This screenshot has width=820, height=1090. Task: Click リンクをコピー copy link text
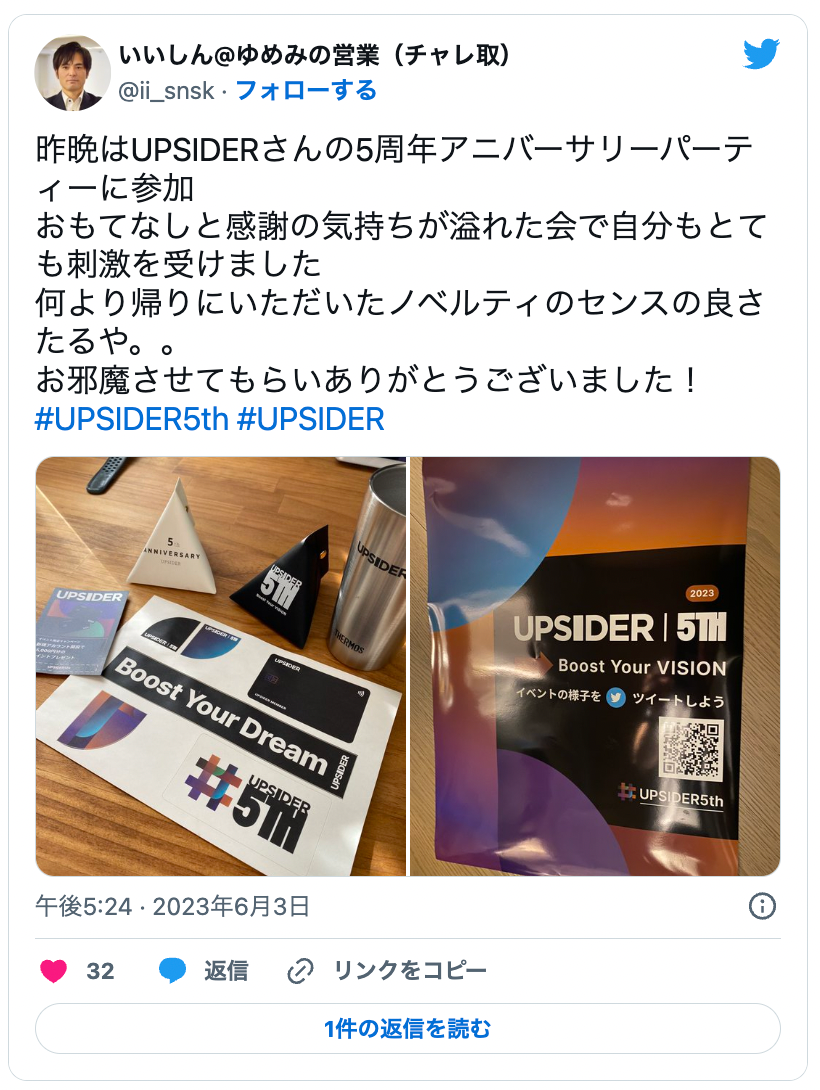[410, 970]
